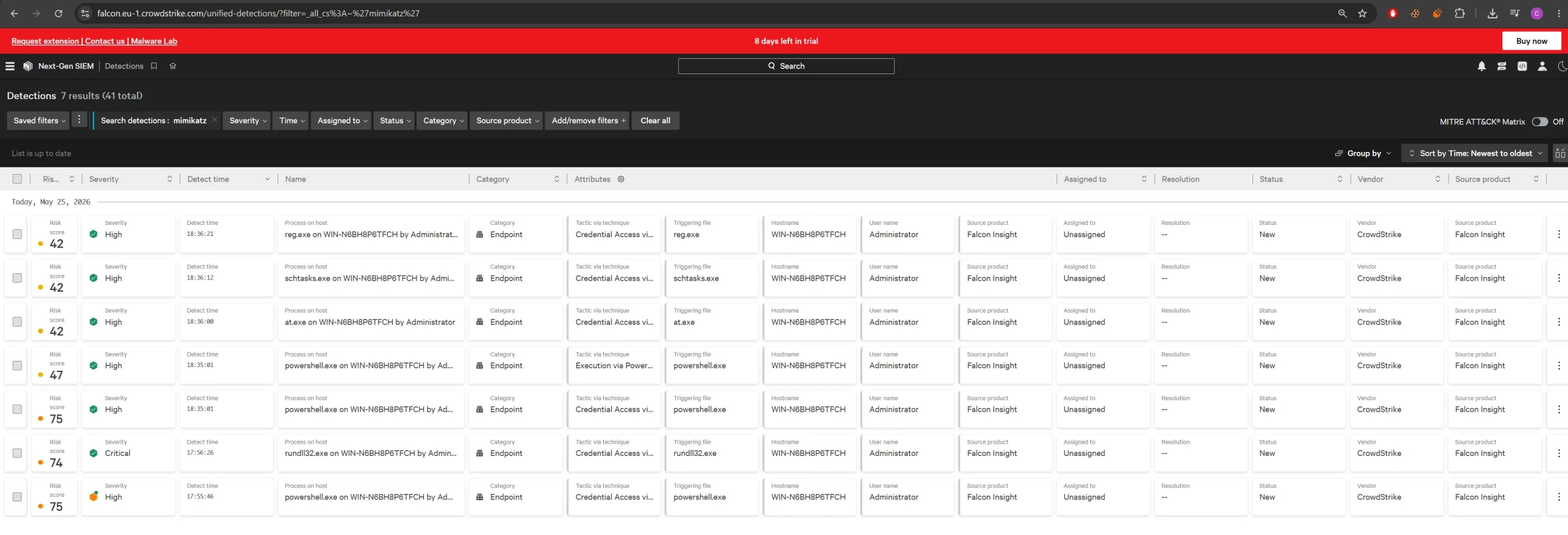Open notifications bell icon

point(1481,66)
